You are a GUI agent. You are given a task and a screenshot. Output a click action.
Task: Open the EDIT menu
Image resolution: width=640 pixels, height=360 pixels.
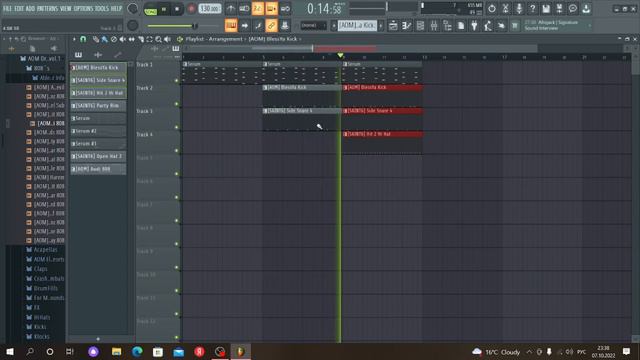19,8
